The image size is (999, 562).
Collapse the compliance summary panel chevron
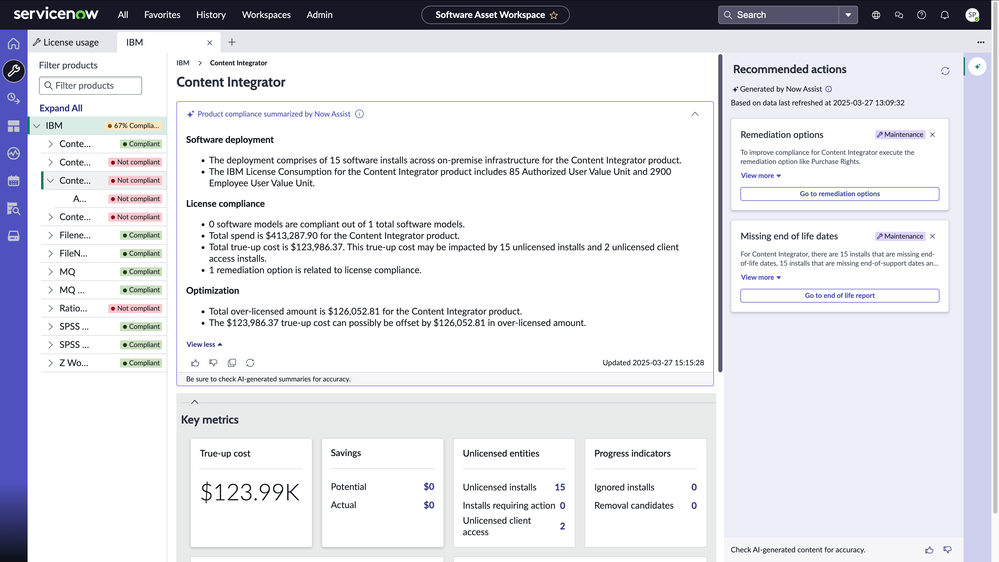pos(694,114)
